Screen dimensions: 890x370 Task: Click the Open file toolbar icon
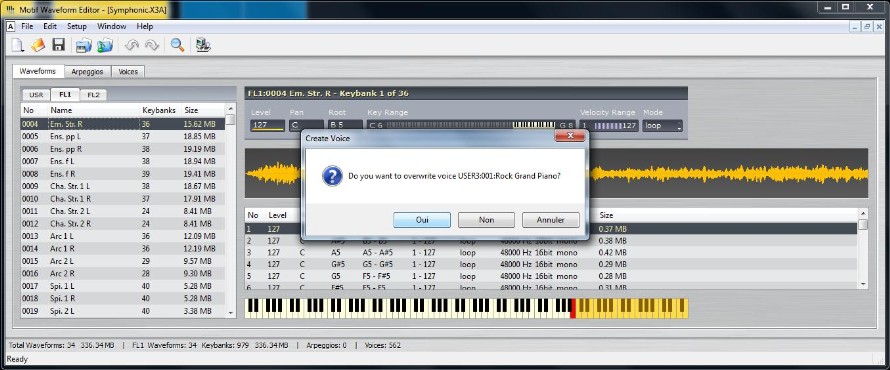[37, 45]
